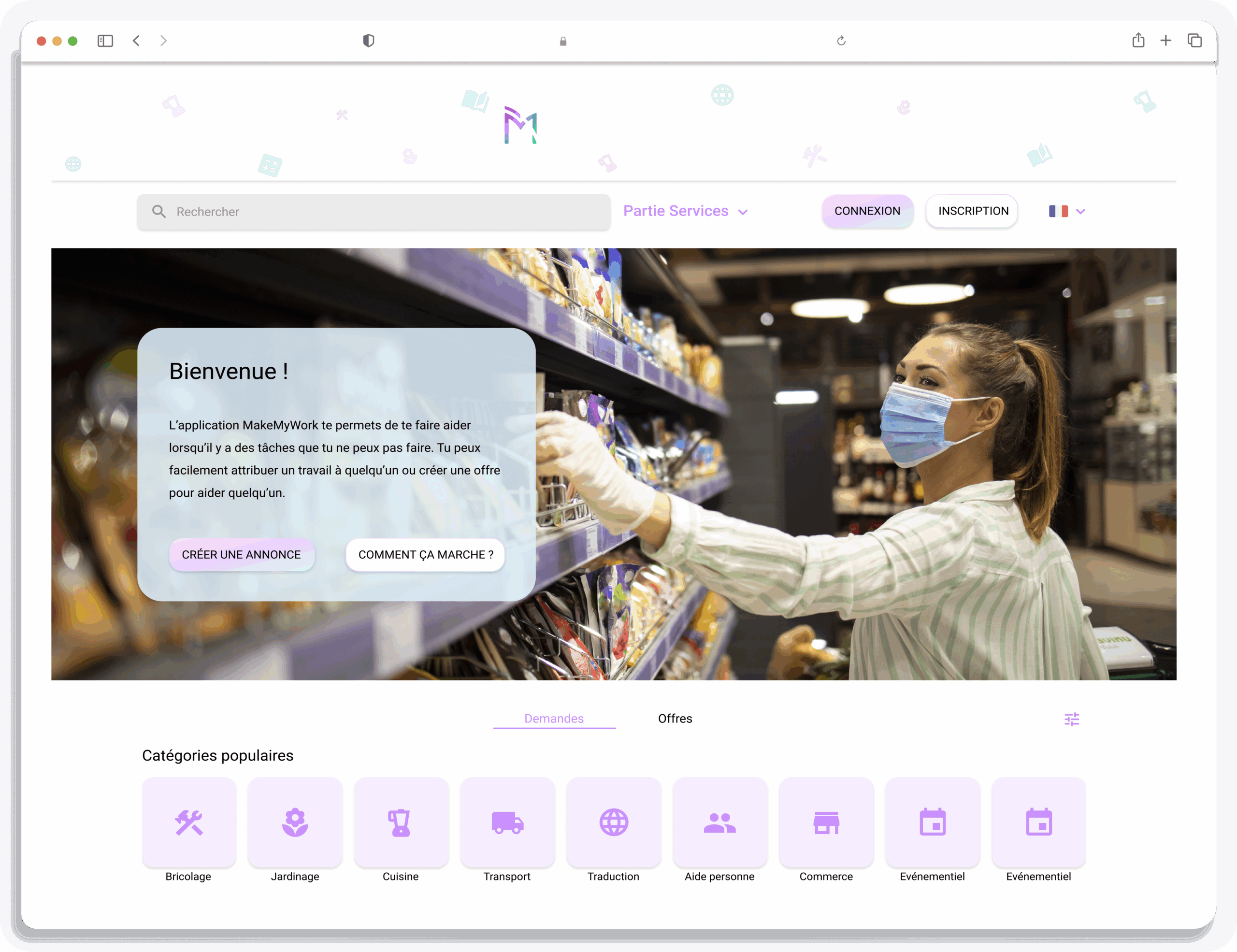
Task: Open the Aide personne category tile
Action: point(720,822)
